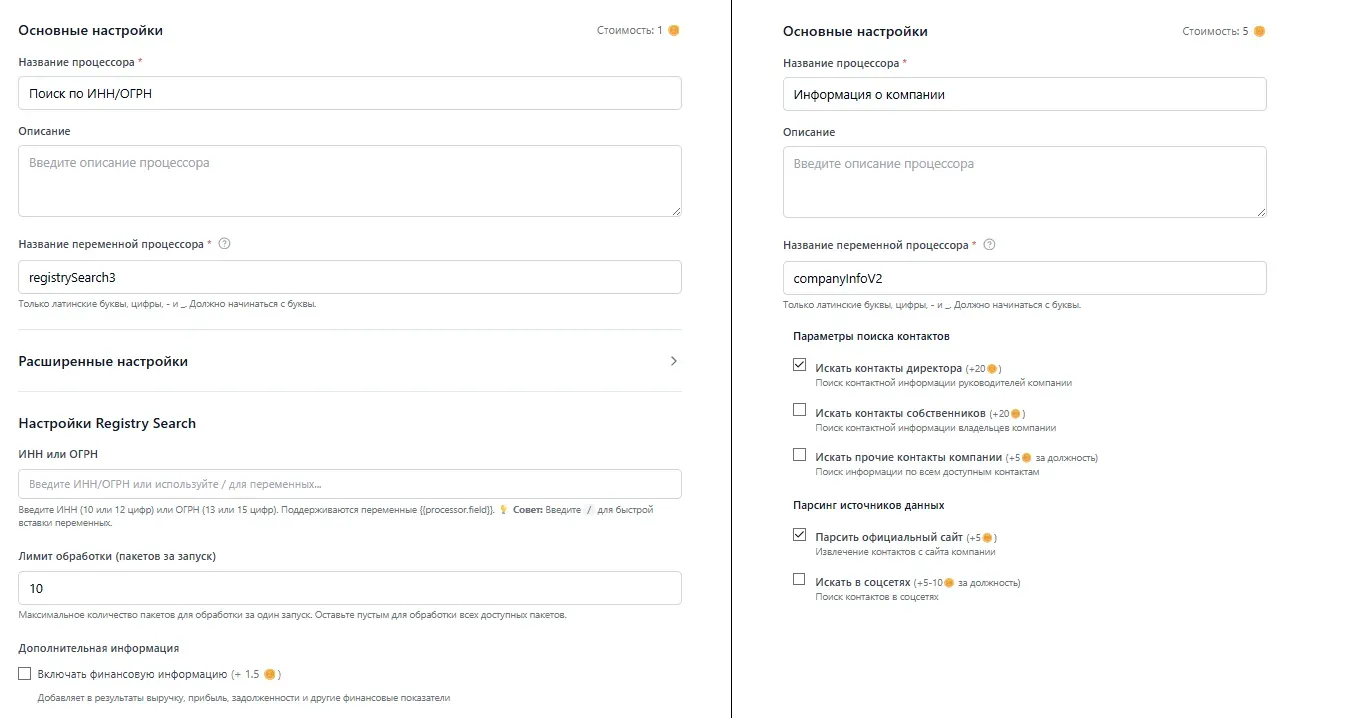Viewport: 1363px width, 718px height.
Task: Enable Искать в соцсетях checkbox
Action: 799,579
